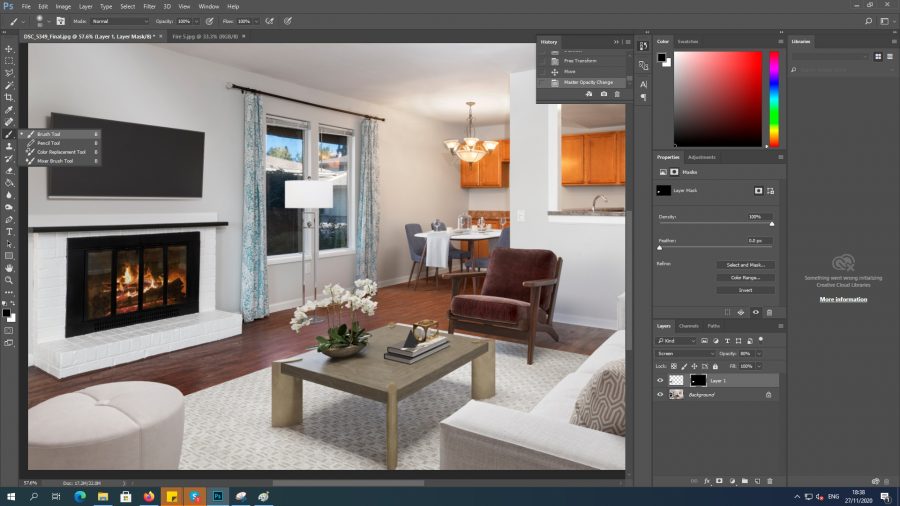The image size is (900, 506).
Task: Toggle lock transparent pixels for layer
Action: [674, 366]
